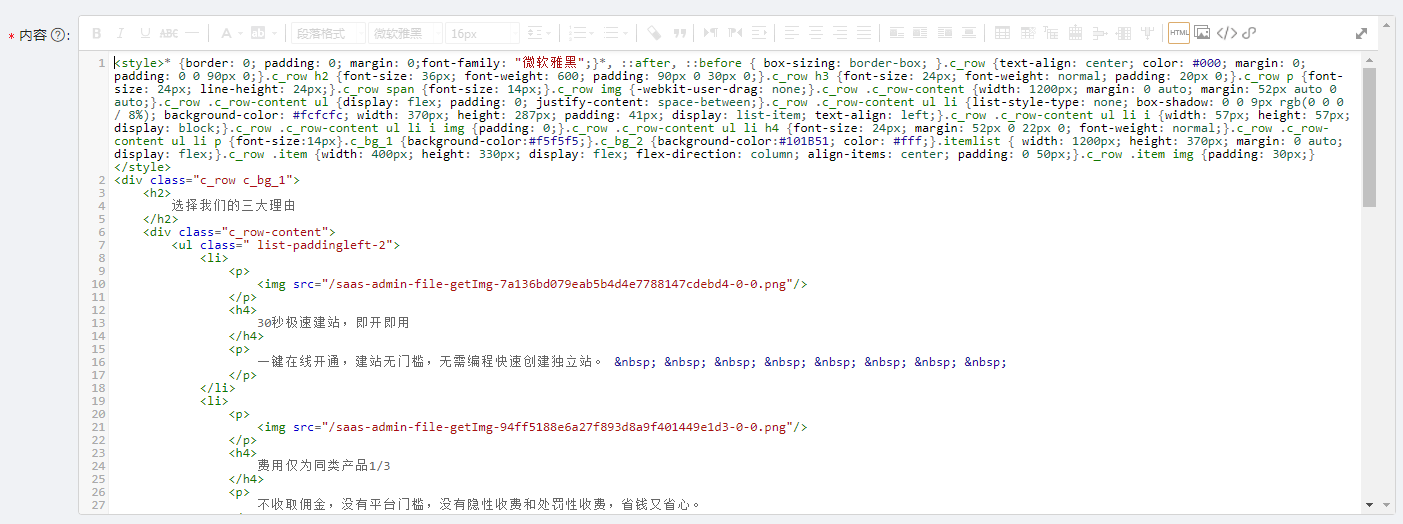
Task: Click the vertical scrollbar thumb in code editor
Action: (x=1369, y=137)
